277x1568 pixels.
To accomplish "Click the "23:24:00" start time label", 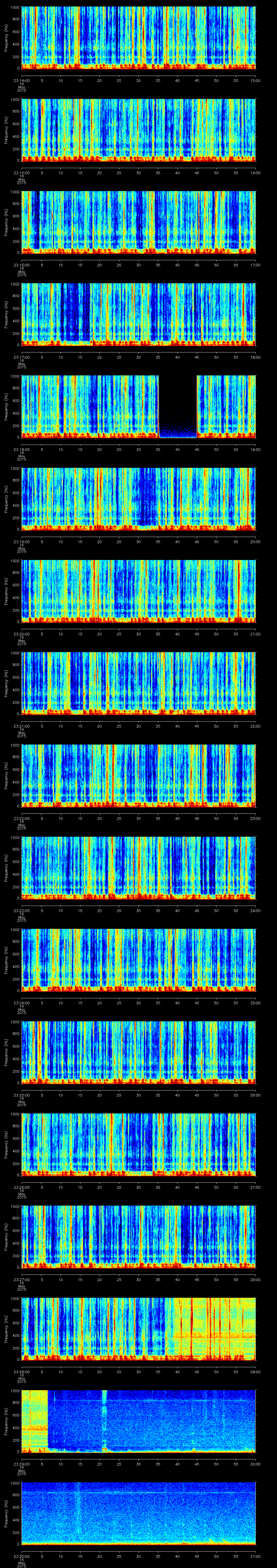I will [x=21, y=1003].
